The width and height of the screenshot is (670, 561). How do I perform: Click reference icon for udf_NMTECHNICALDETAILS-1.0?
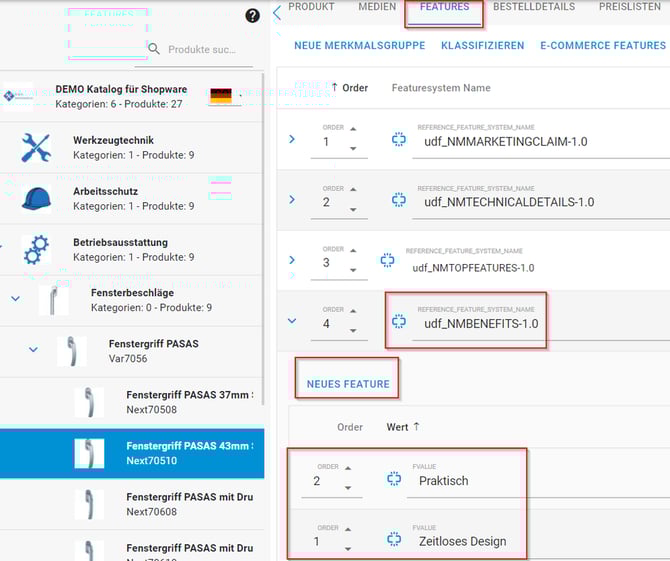point(399,200)
